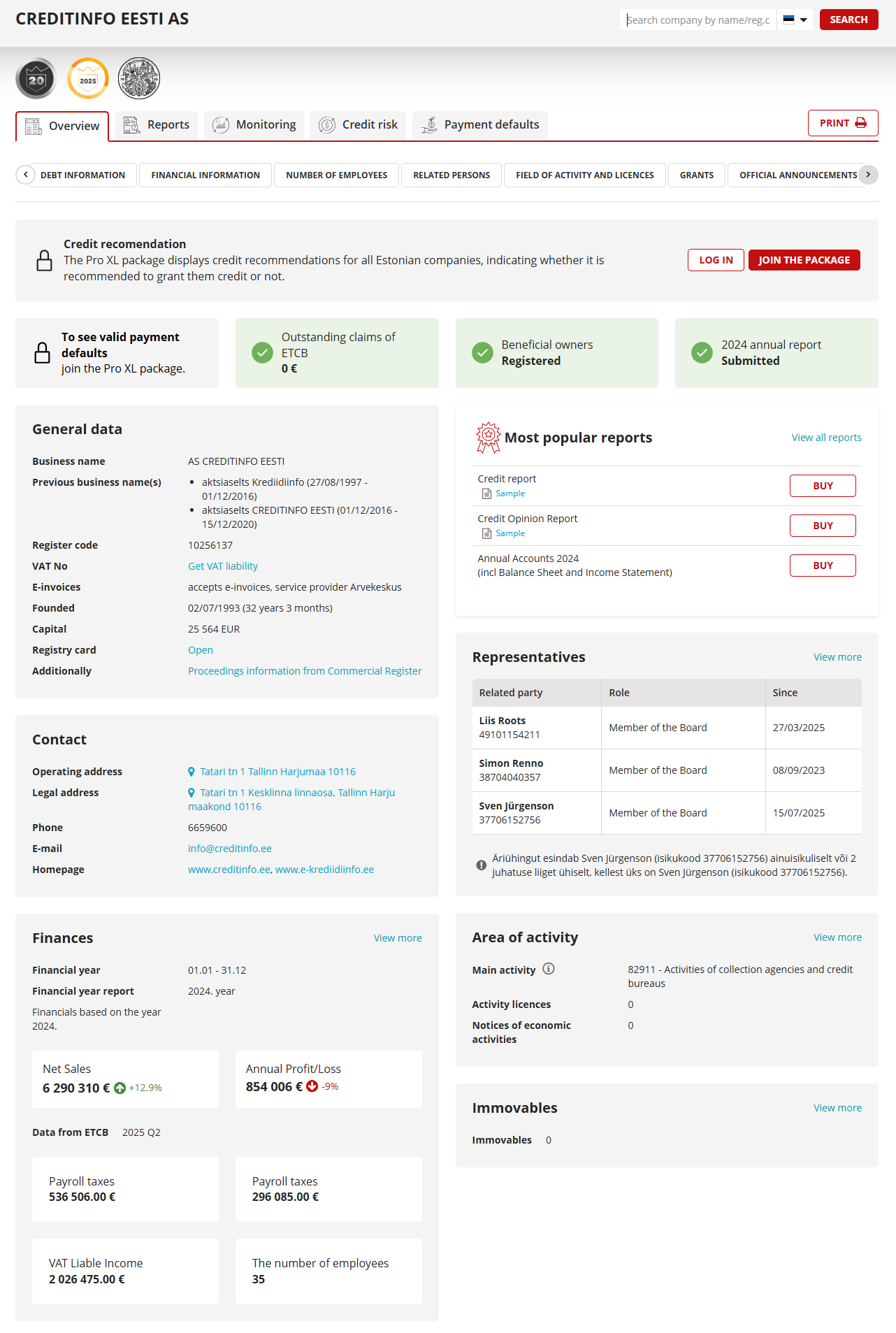Click the company search input field
Viewport: 896px width, 1333px height.
[x=698, y=20]
